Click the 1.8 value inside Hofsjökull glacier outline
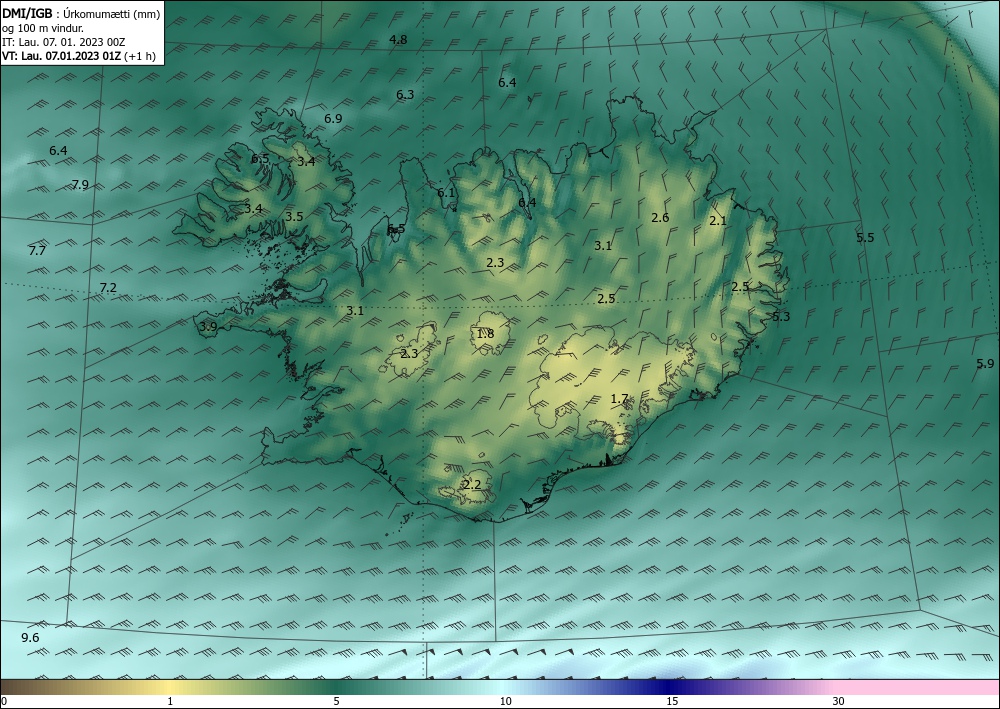This screenshot has height=709, width=1000. [x=485, y=333]
